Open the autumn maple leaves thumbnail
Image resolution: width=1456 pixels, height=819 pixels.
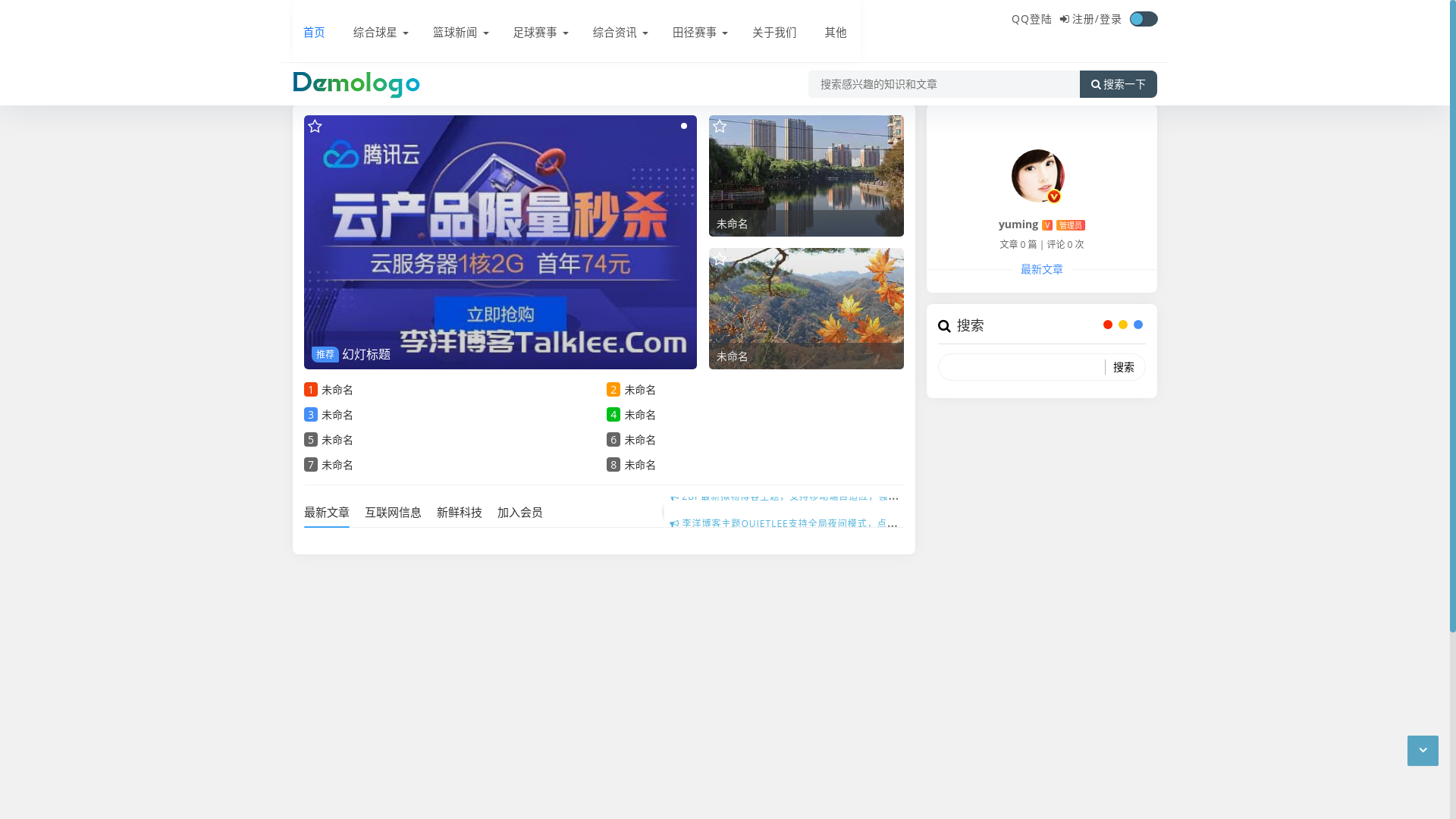click(806, 309)
